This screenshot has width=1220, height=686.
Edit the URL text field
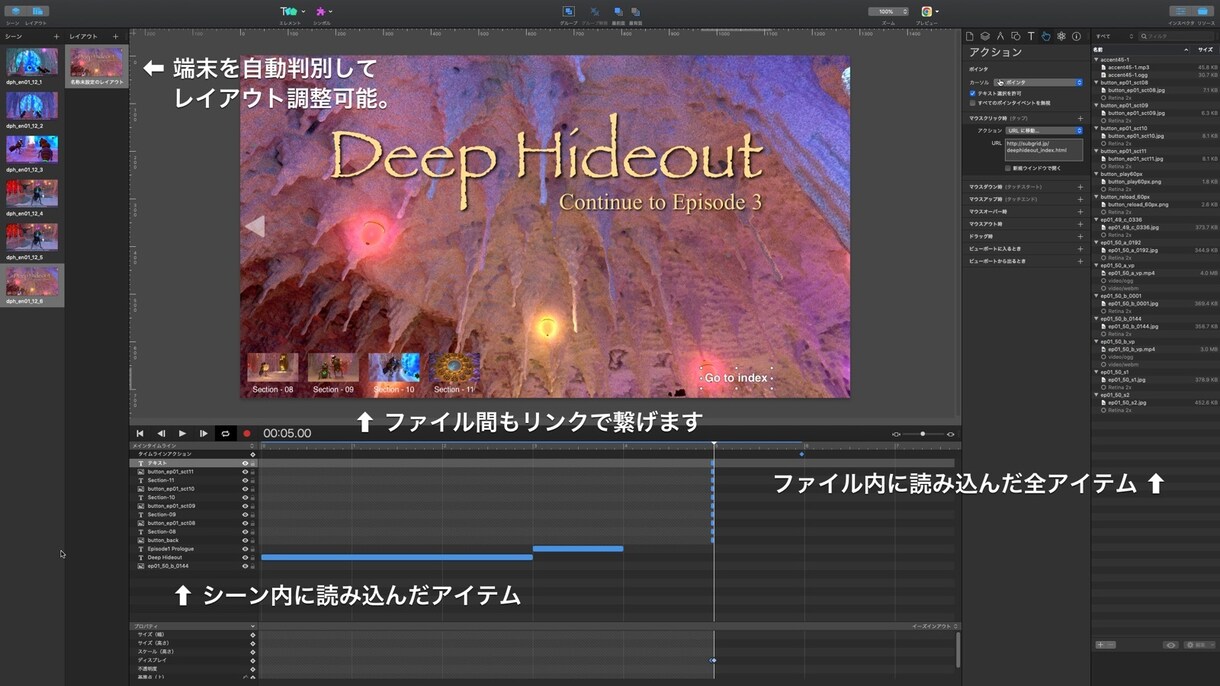(1044, 150)
